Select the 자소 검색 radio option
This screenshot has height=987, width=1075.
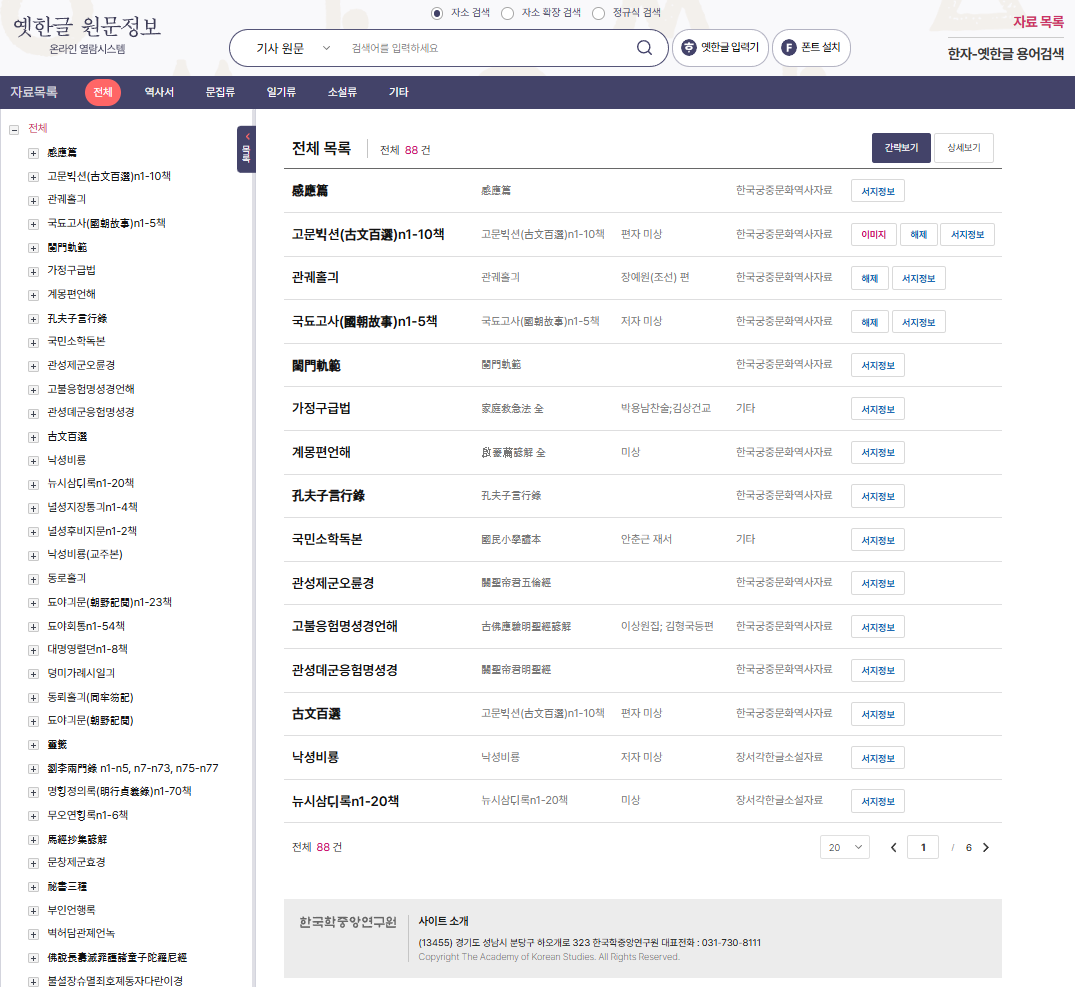[437, 13]
